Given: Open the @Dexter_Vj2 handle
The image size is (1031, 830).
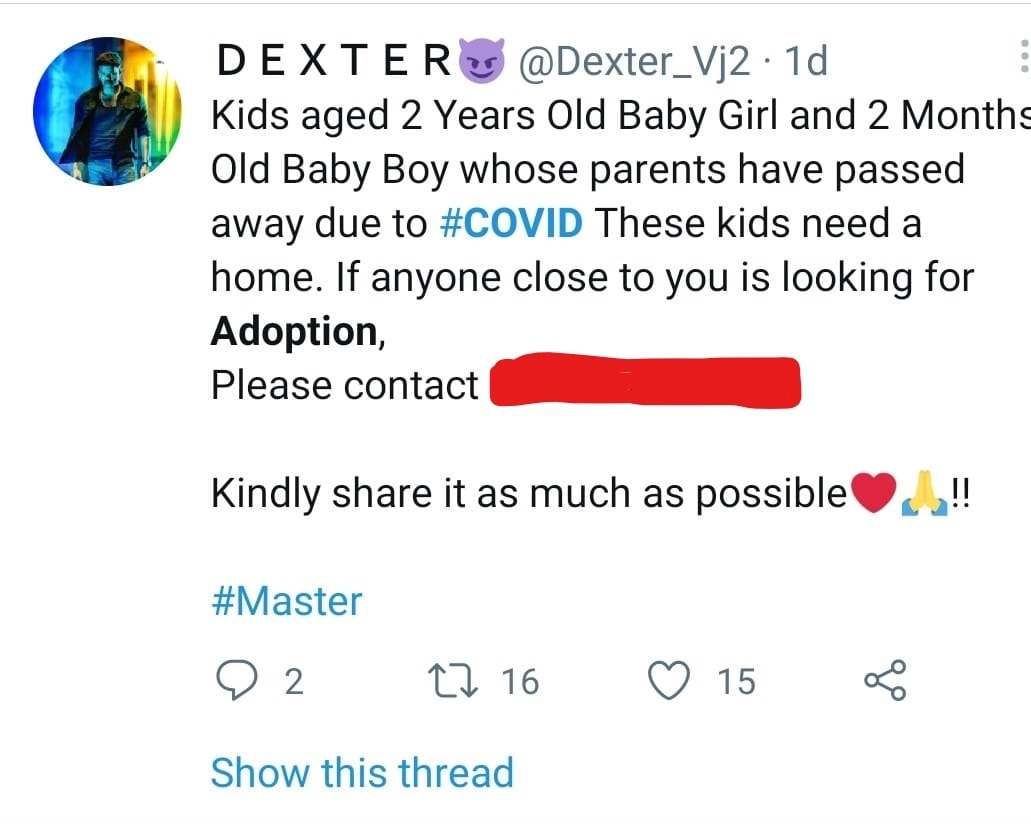Looking at the screenshot, I should click(632, 63).
